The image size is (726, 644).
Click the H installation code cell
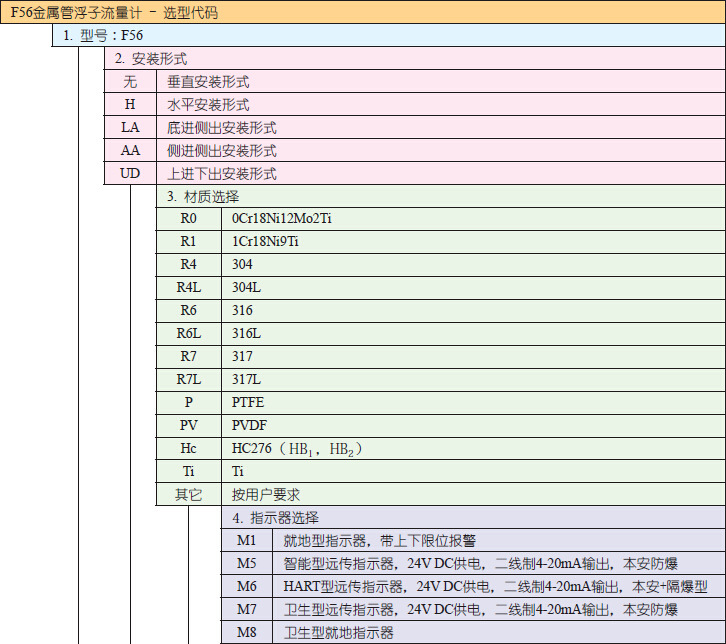coord(130,105)
